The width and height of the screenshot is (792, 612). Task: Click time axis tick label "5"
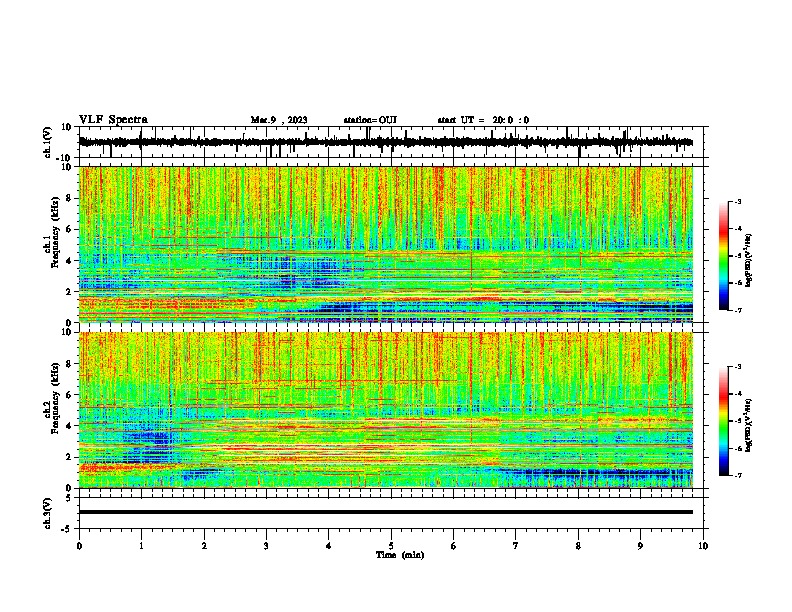coord(391,546)
